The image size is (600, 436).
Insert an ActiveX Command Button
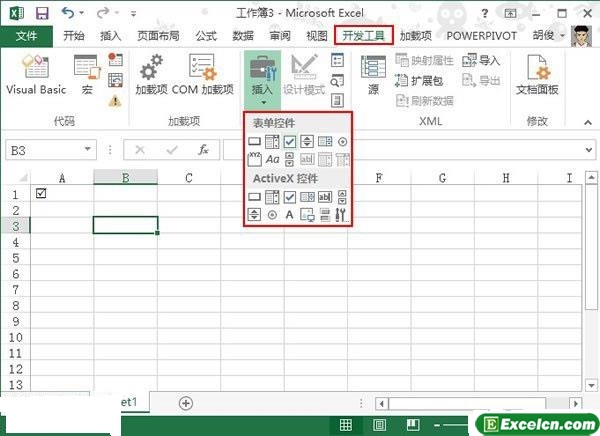254,197
